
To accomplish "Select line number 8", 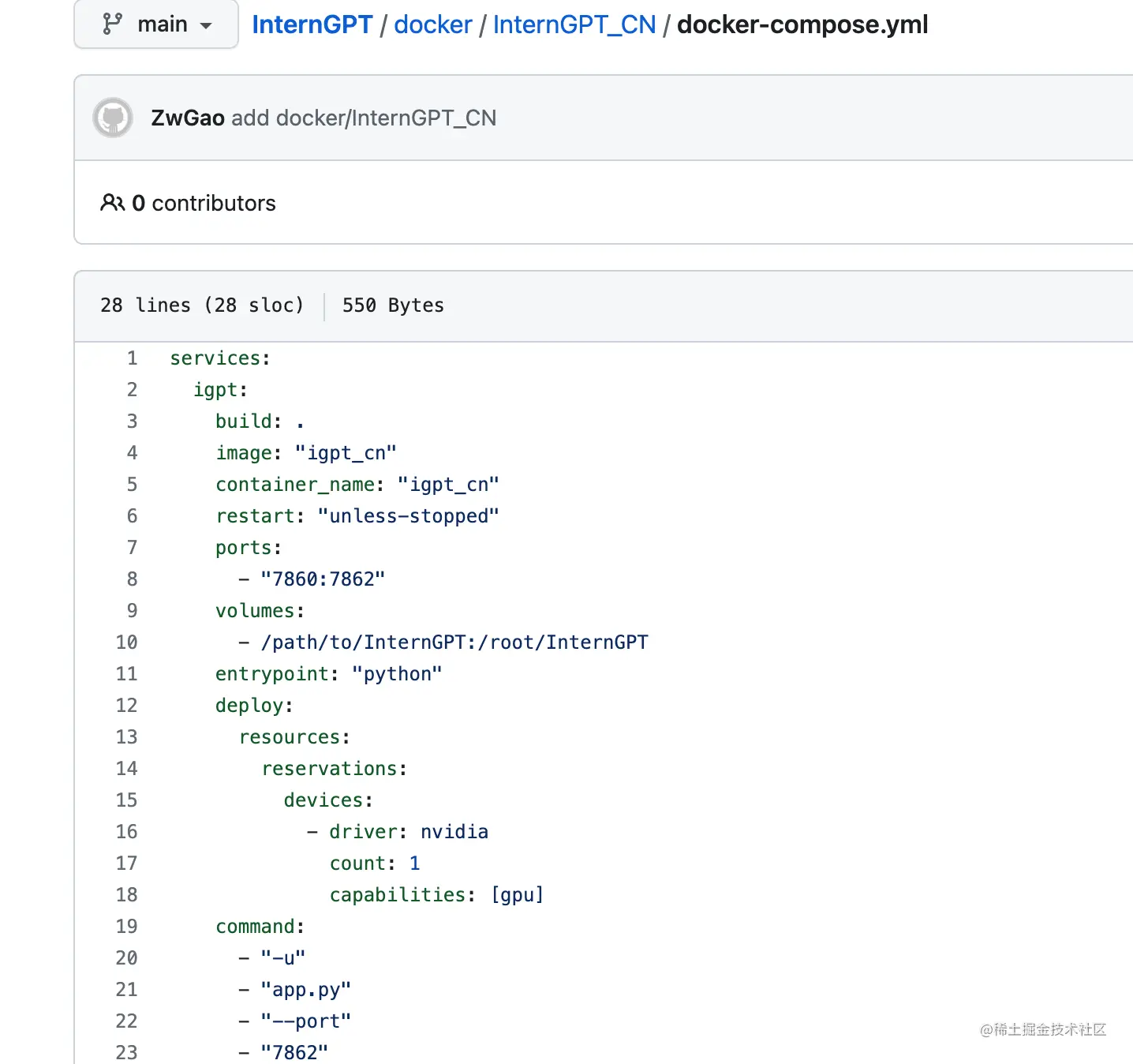I will pyautogui.click(x=132, y=579).
